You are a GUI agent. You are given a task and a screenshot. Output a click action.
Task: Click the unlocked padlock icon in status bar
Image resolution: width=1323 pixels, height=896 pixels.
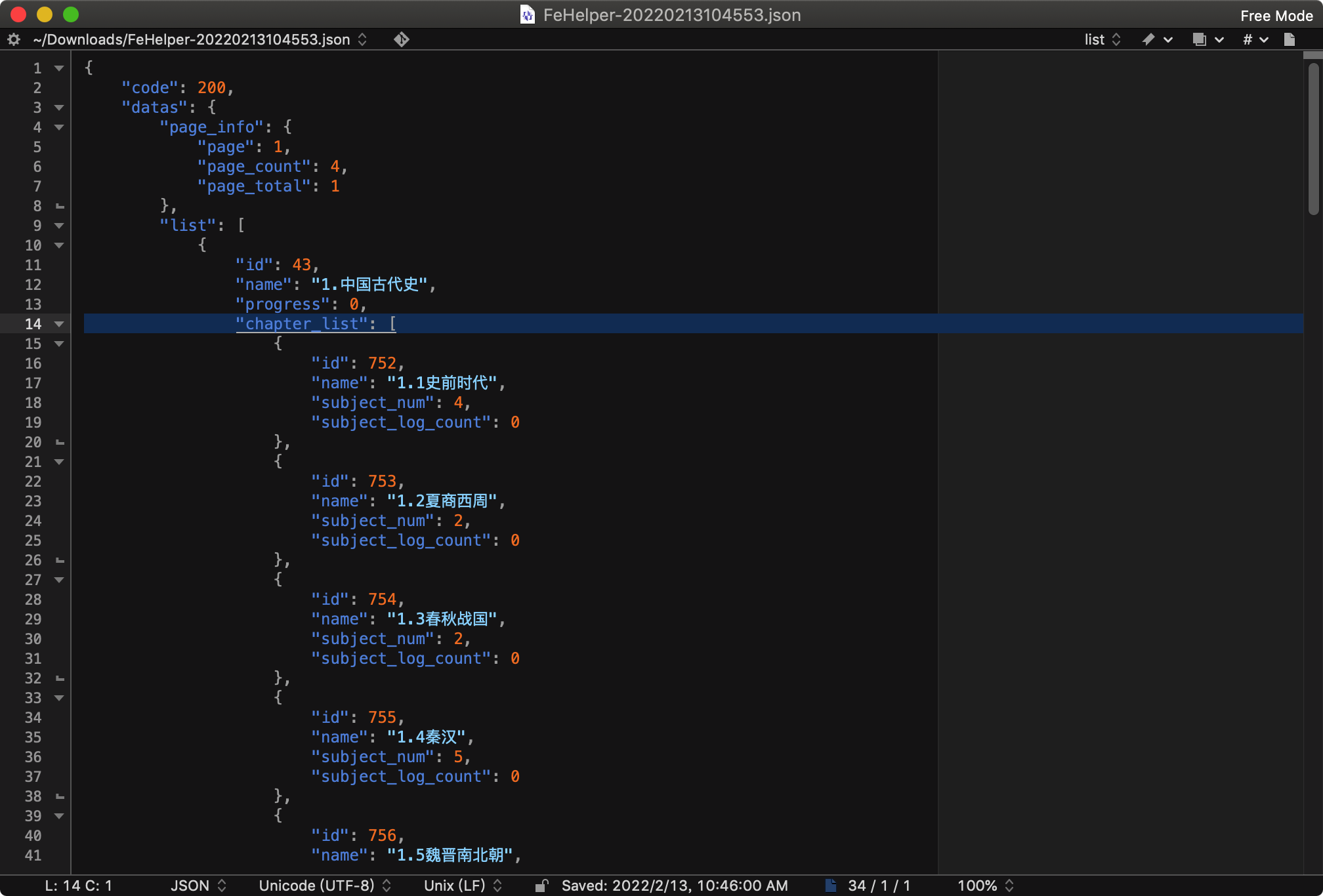541,886
